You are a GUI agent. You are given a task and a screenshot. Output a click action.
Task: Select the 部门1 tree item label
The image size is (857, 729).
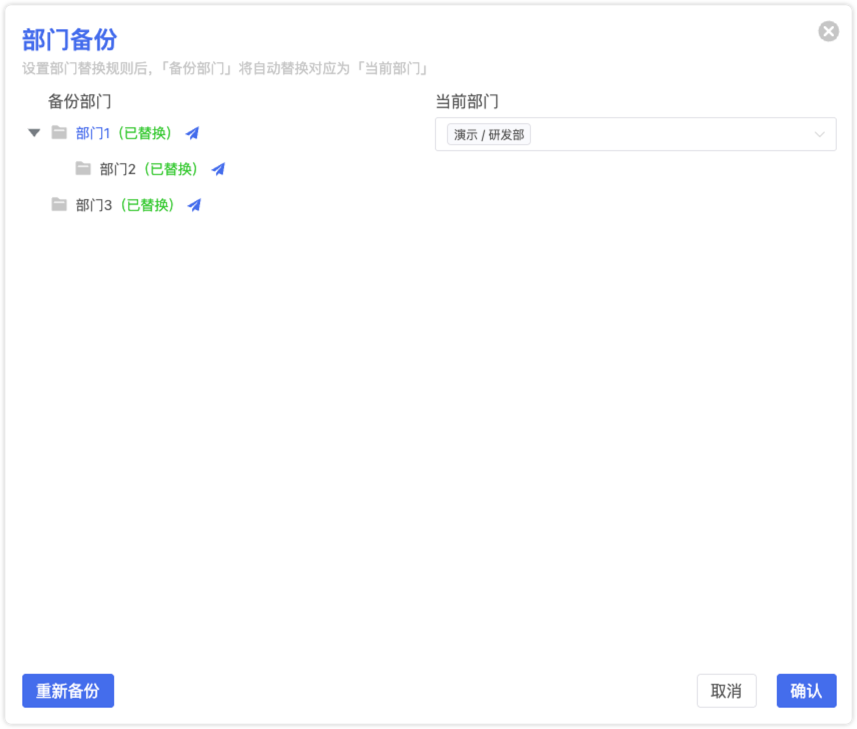pyautogui.click(x=93, y=133)
